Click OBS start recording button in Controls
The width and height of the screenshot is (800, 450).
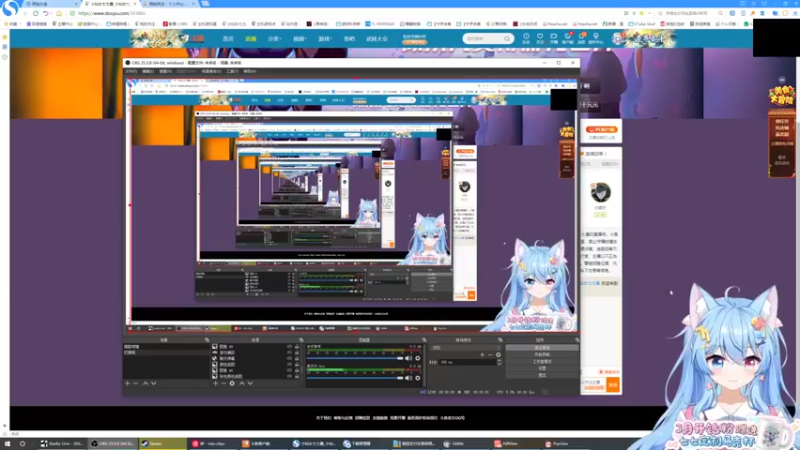542,355
